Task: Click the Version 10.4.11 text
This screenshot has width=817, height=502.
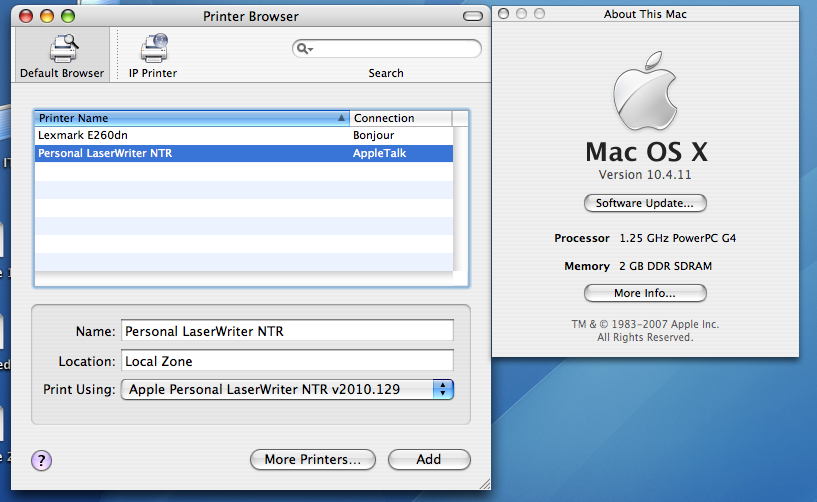Action: tap(645, 175)
